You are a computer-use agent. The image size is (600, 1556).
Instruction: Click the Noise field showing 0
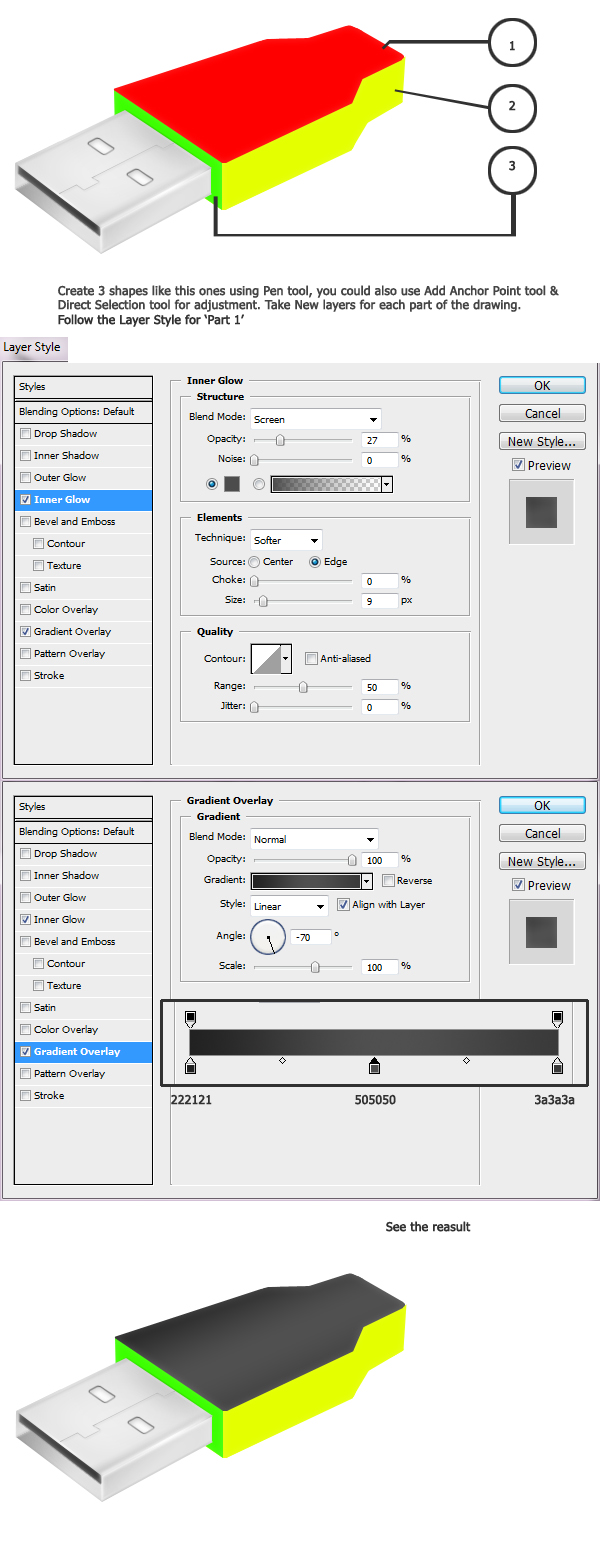[x=379, y=460]
